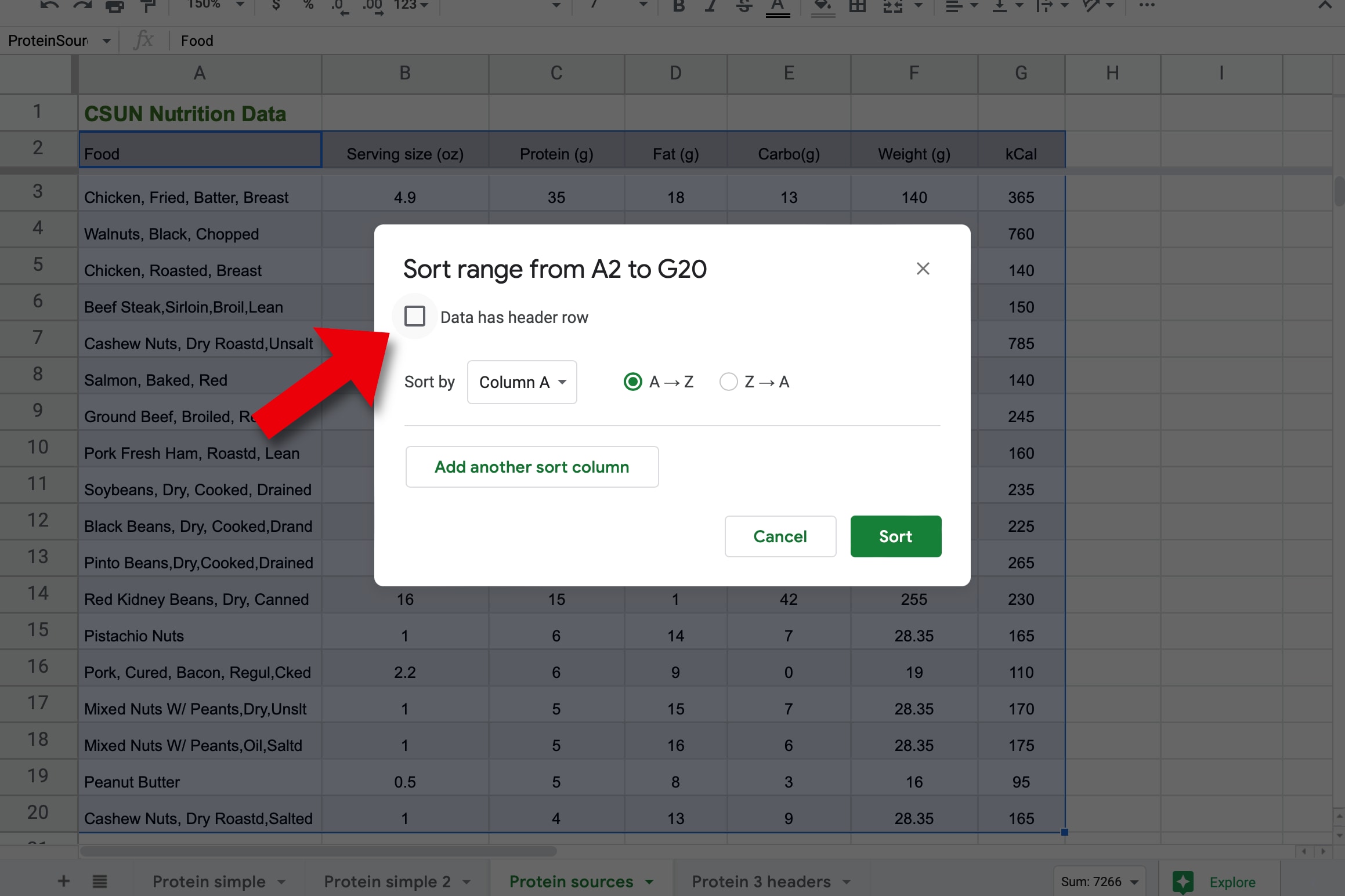
Task: Click the Sort button to confirm sorting
Action: click(894, 536)
